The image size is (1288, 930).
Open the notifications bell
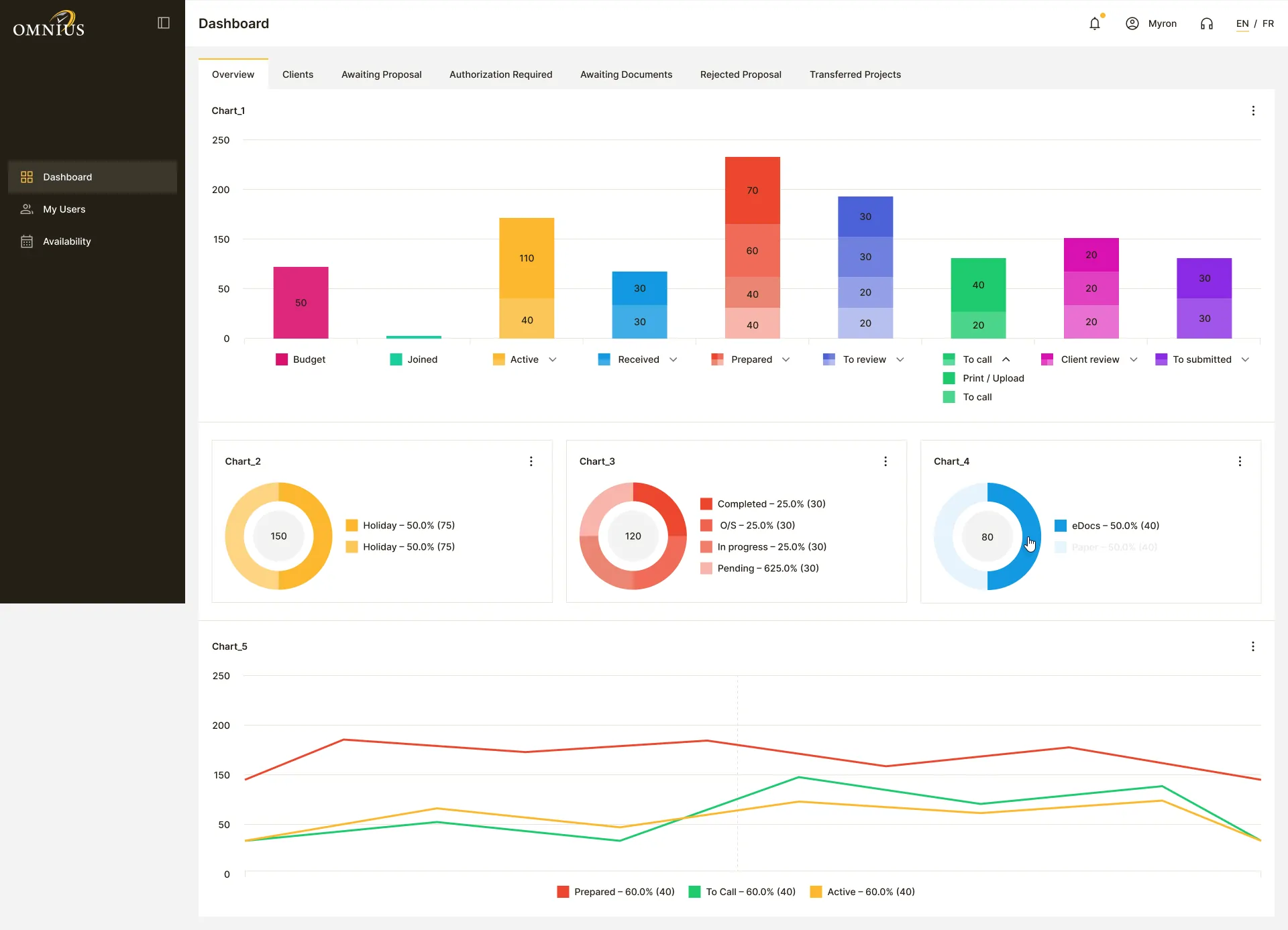click(x=1095, y=23)
